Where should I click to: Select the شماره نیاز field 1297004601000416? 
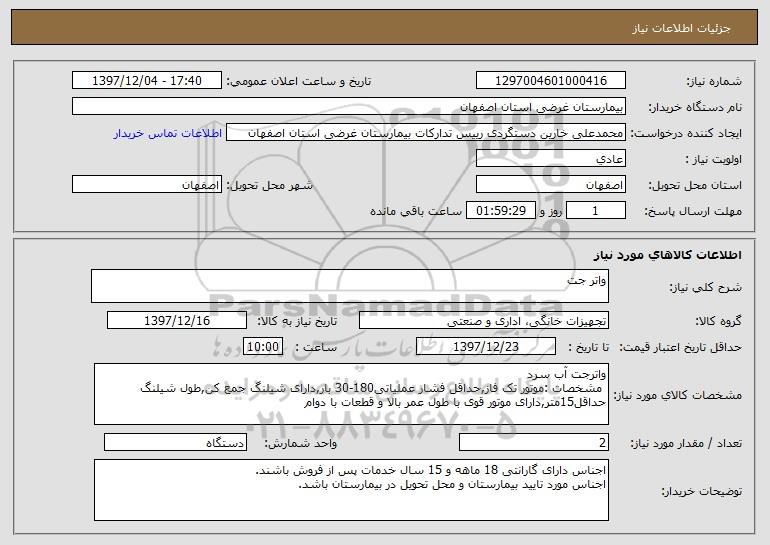(x=550, y=81)
